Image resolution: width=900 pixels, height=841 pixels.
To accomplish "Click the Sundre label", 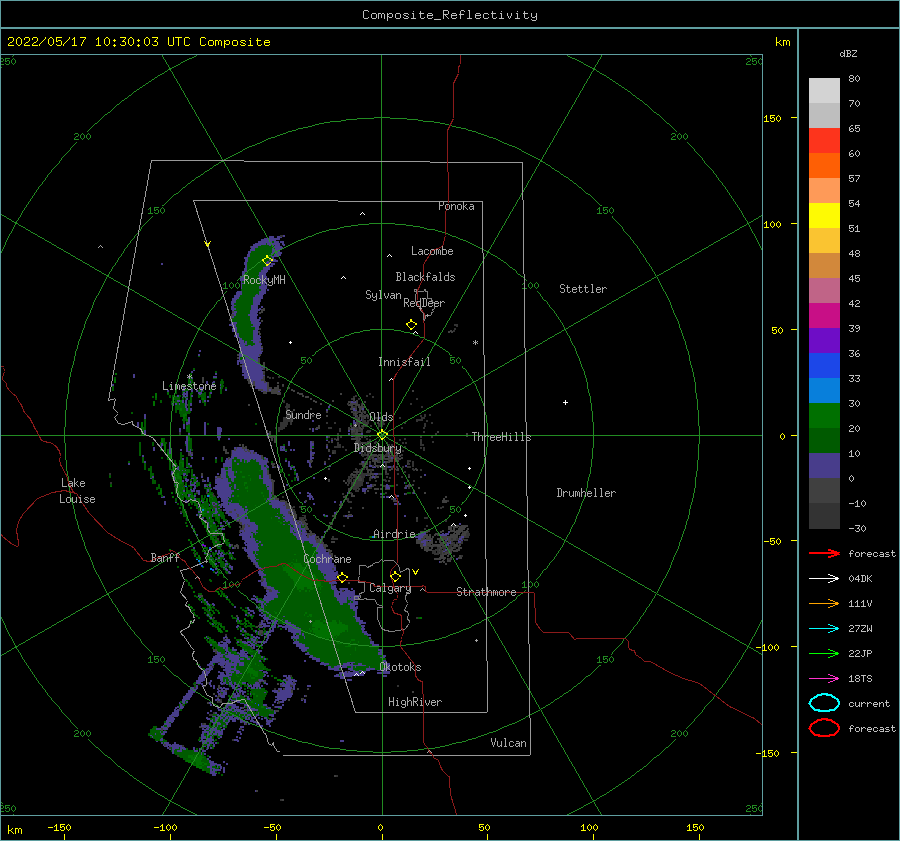I will coord(304,414).
